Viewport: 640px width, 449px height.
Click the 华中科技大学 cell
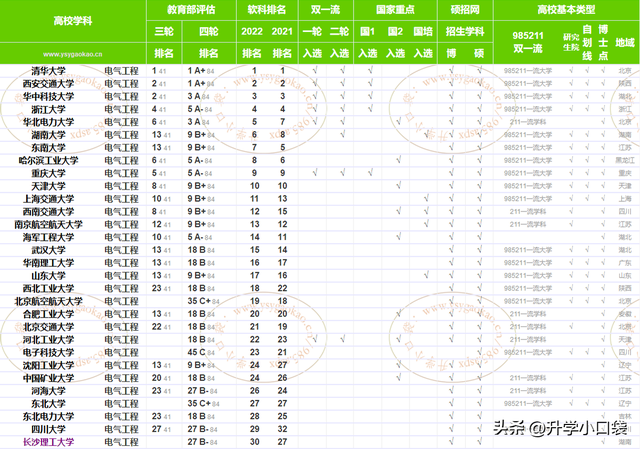(x=48, y=97)
